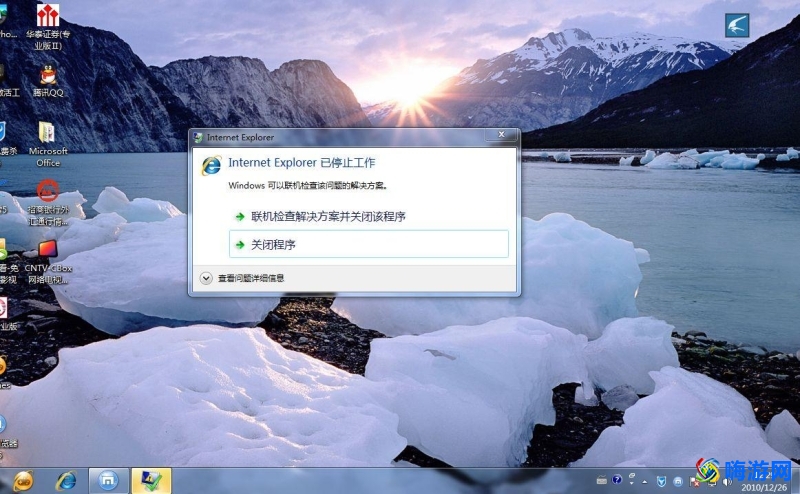Click the bird gadget icon on desktop top-right
Viewport: 800px width, 494px height.
point(737,25)
